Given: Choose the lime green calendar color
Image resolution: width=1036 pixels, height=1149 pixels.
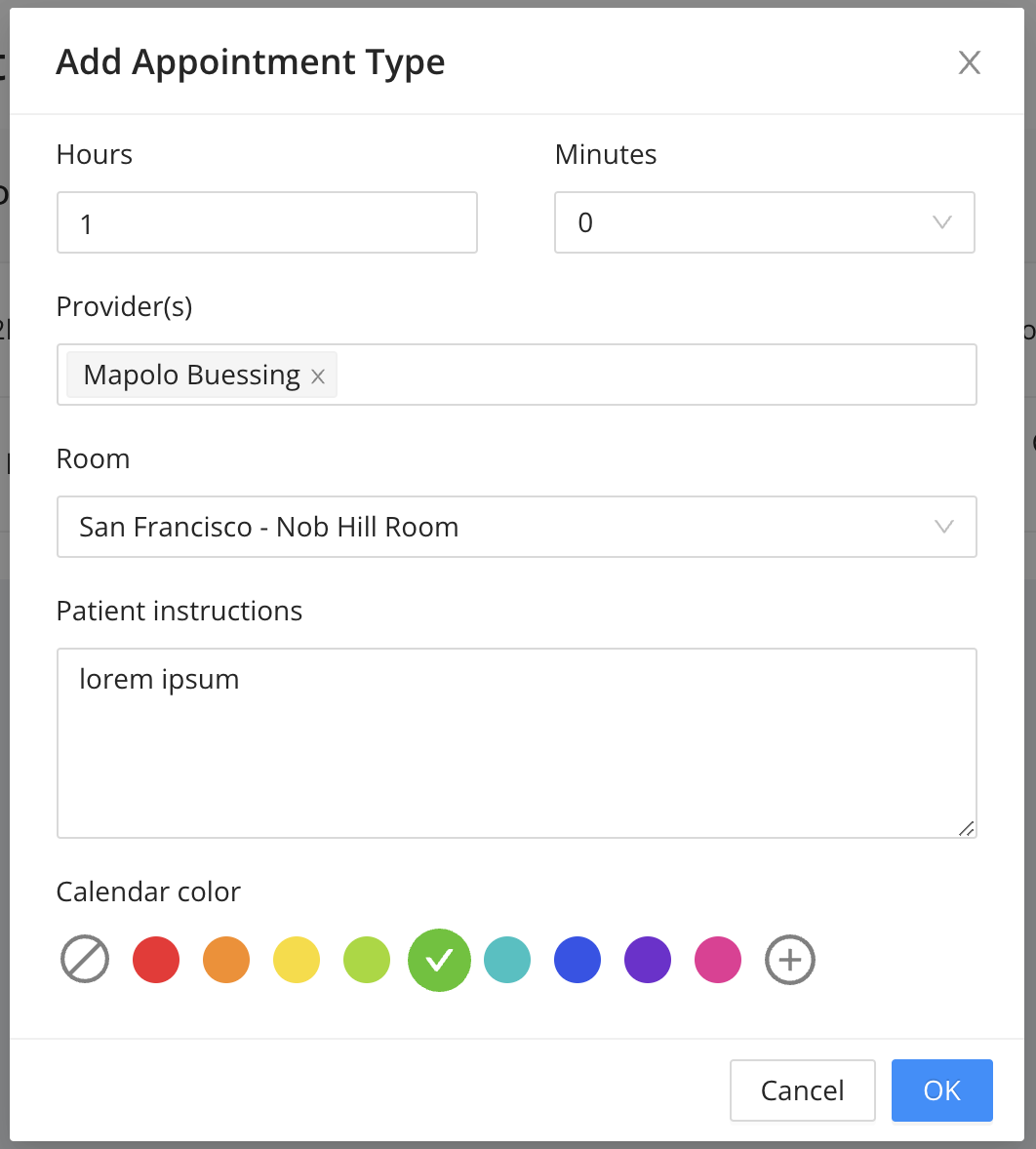Looking at the screenshot, I should 367,960.
